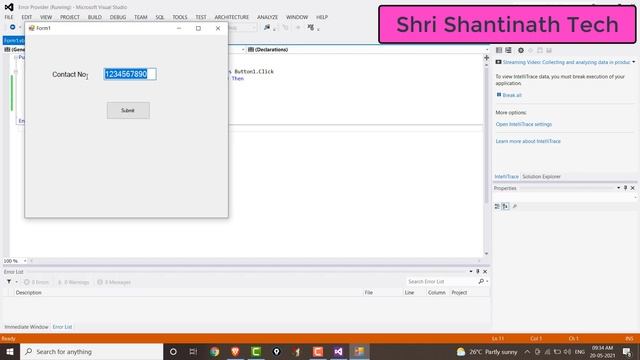Click the split editor plus icon
The height and width of the screenshot is (360, 640).
[x=487, y=58]
